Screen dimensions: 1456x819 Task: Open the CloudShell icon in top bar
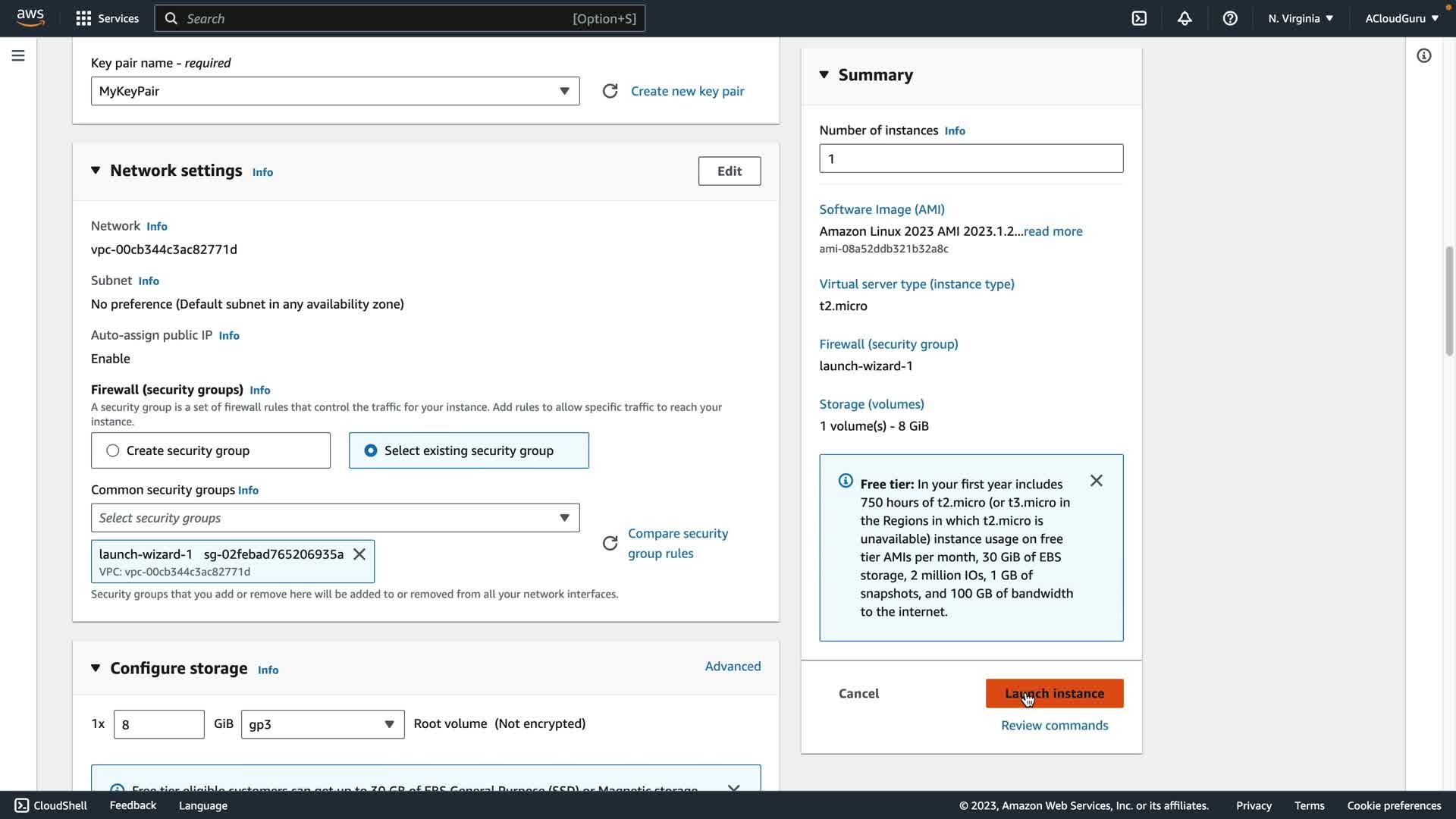(x=1139, y=18)
